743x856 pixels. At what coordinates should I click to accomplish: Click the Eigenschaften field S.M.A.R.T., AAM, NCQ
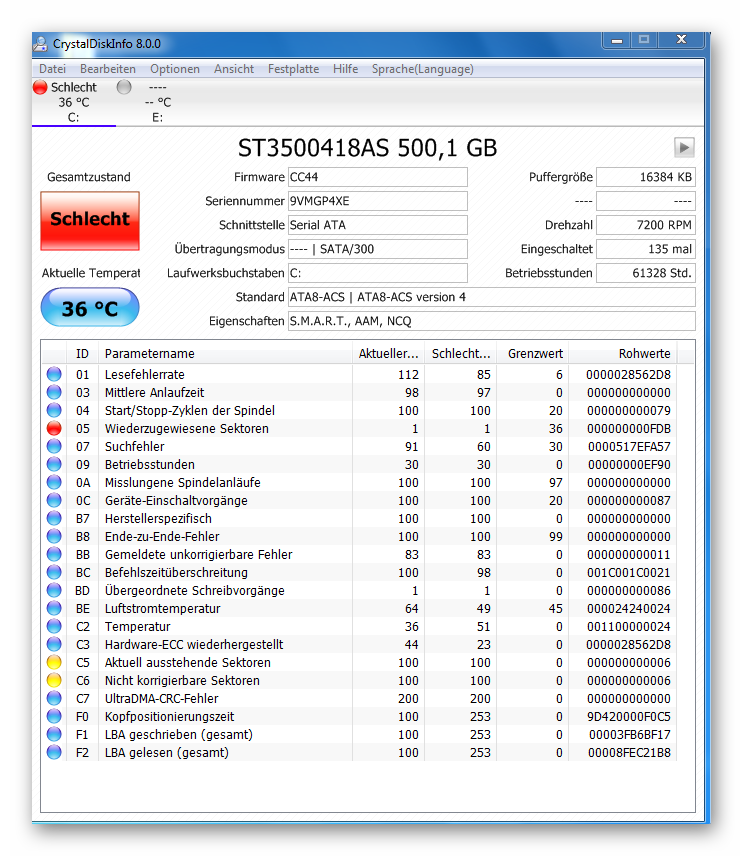pos(492,321)
